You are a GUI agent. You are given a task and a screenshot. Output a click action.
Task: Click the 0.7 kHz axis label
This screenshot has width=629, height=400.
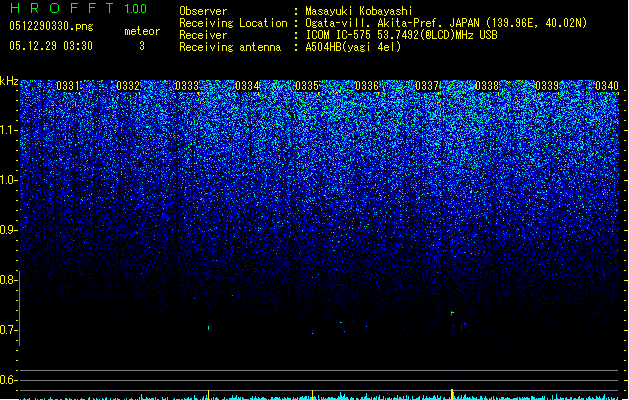coord(8,330)
